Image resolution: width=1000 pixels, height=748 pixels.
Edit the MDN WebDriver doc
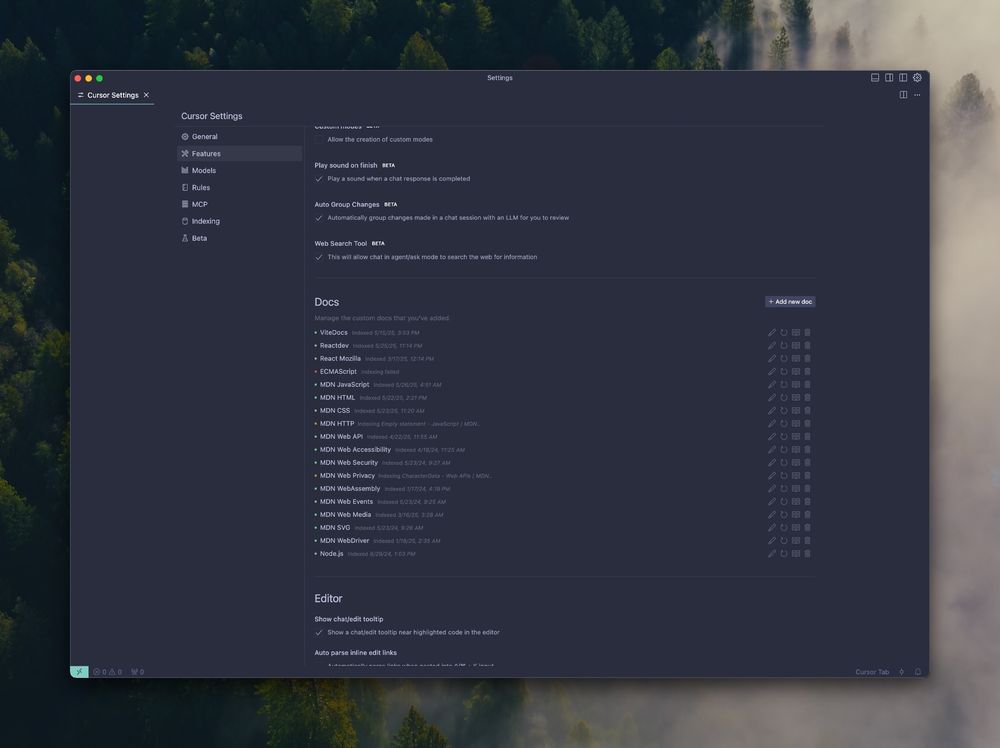coord(772,541)
